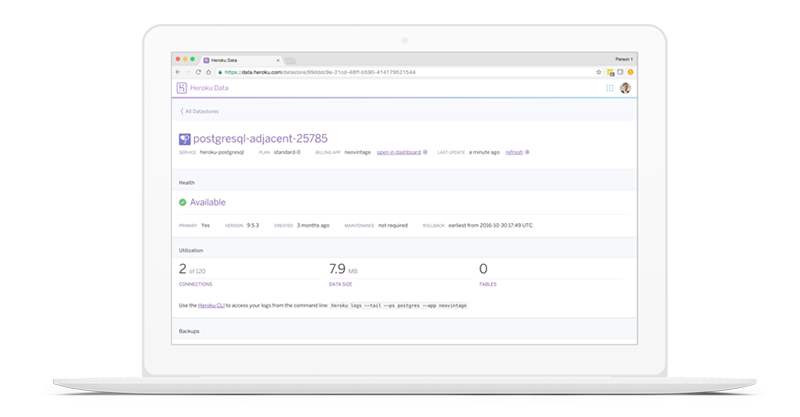This screenshot has height=417, width=800.
Task: Open the Heroku apps grid menu
Action: 609,88
